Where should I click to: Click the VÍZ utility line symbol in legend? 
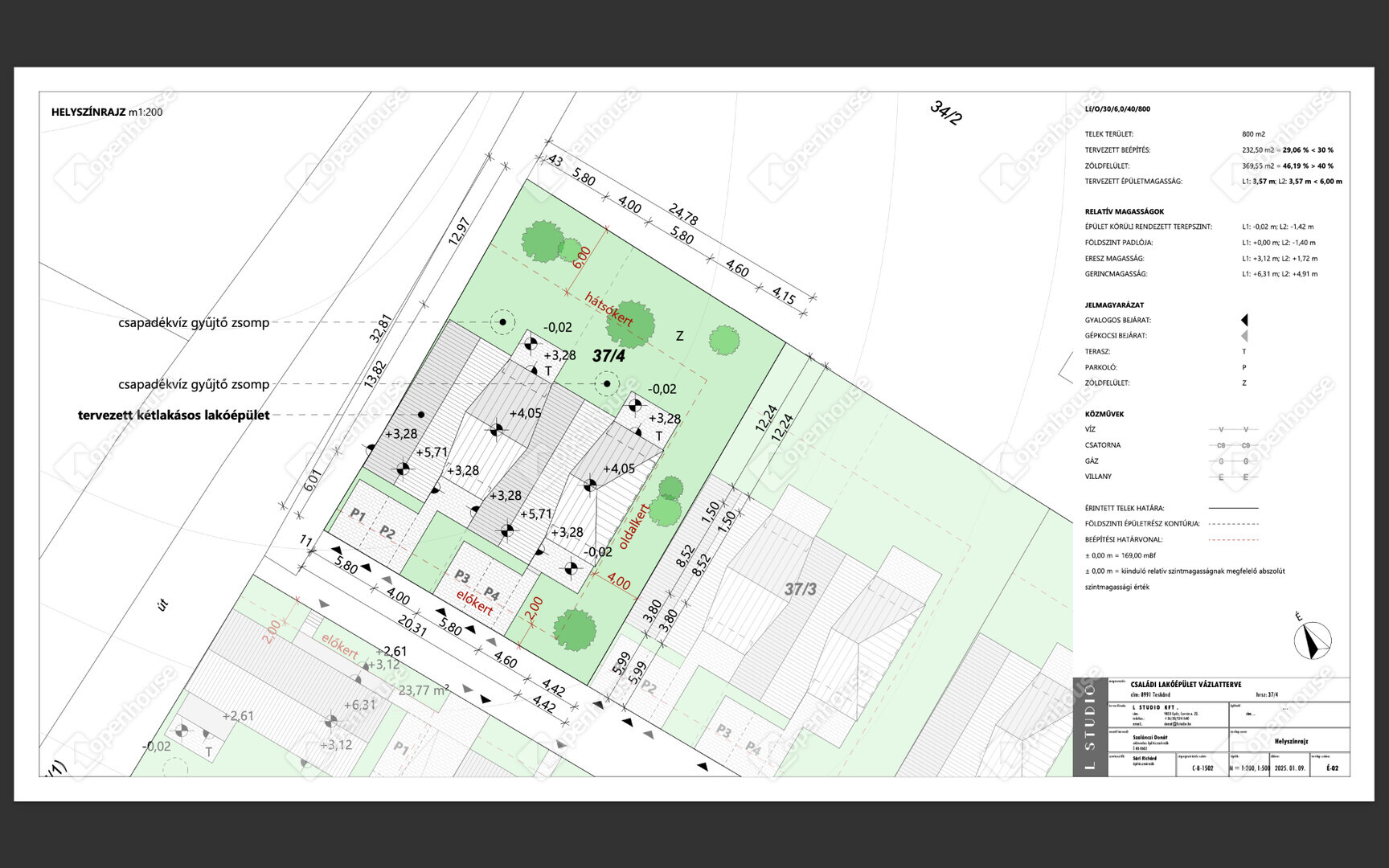[1233, 430]
